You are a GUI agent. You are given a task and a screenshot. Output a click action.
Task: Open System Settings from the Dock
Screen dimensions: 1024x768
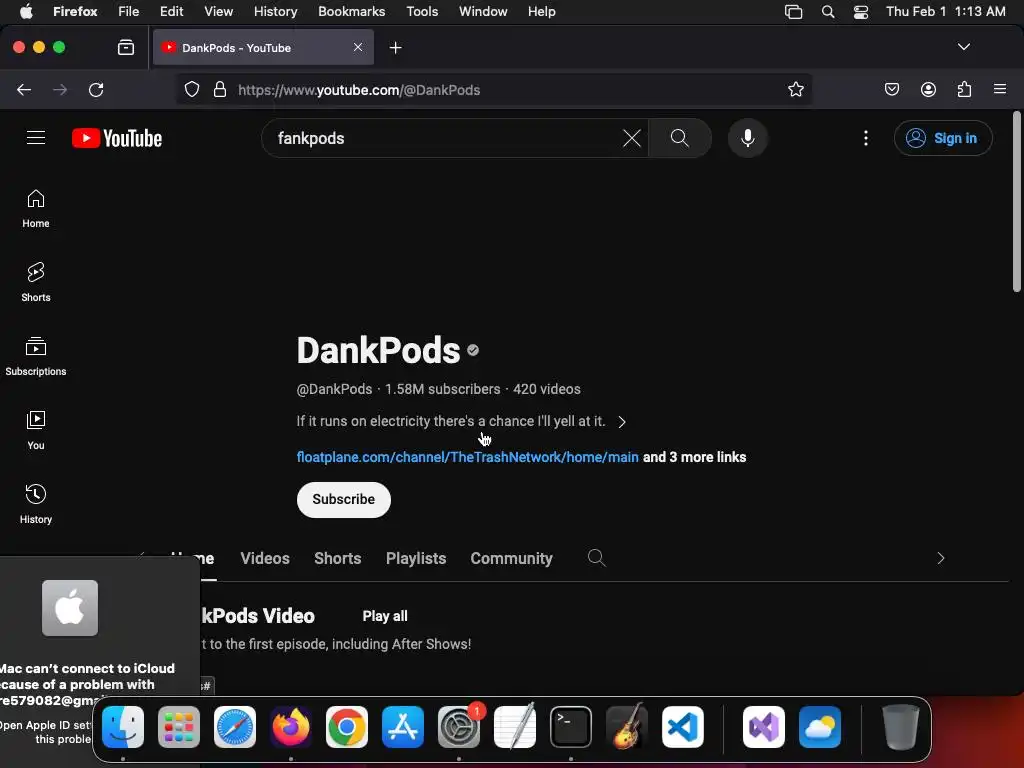459,727
